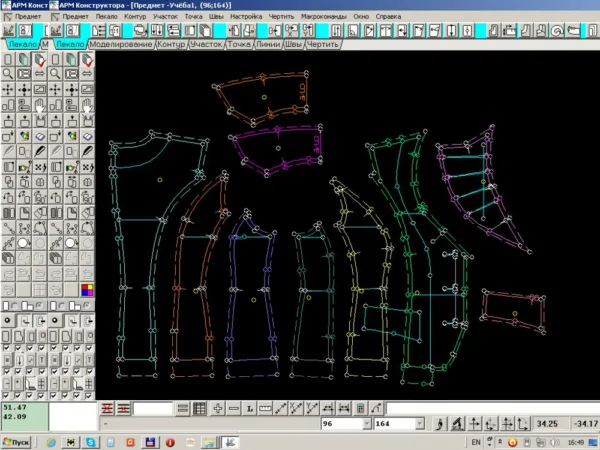Click the long command input field at bottom
This screenshot has width=600, height=450.
coord(493,409)
